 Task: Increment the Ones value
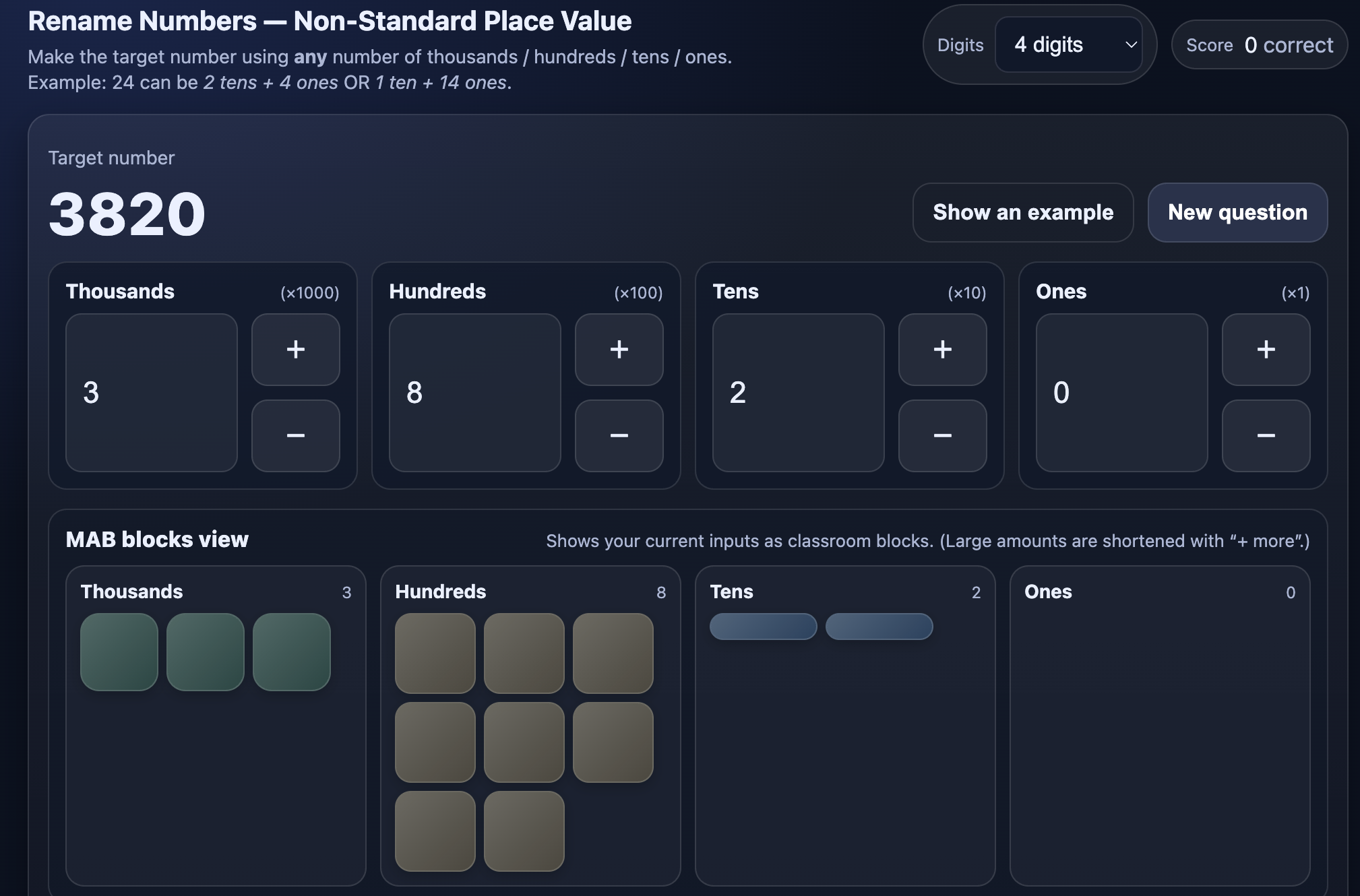1266,350
